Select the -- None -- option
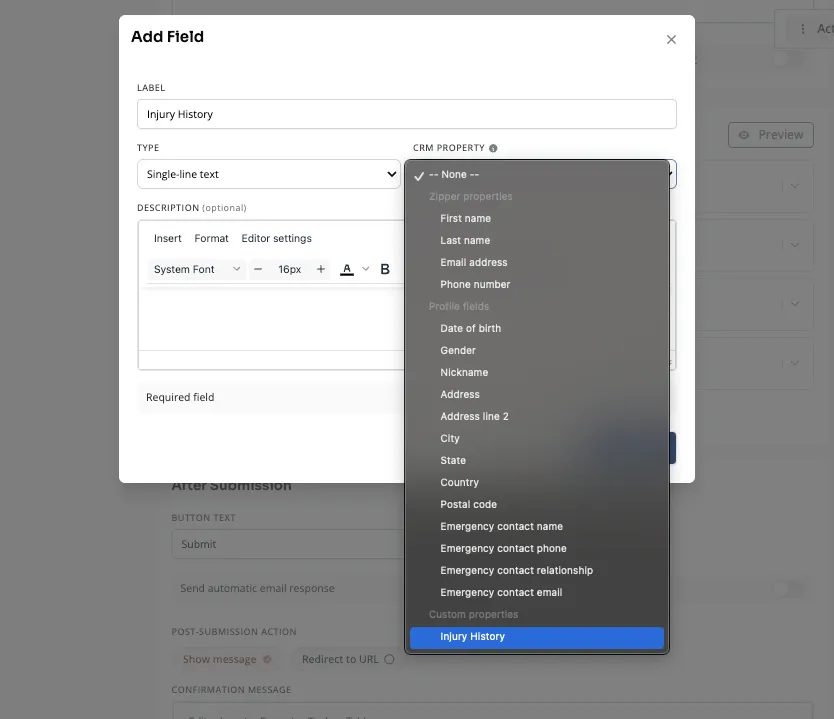834x719 pixels. [x=537, y=174]
